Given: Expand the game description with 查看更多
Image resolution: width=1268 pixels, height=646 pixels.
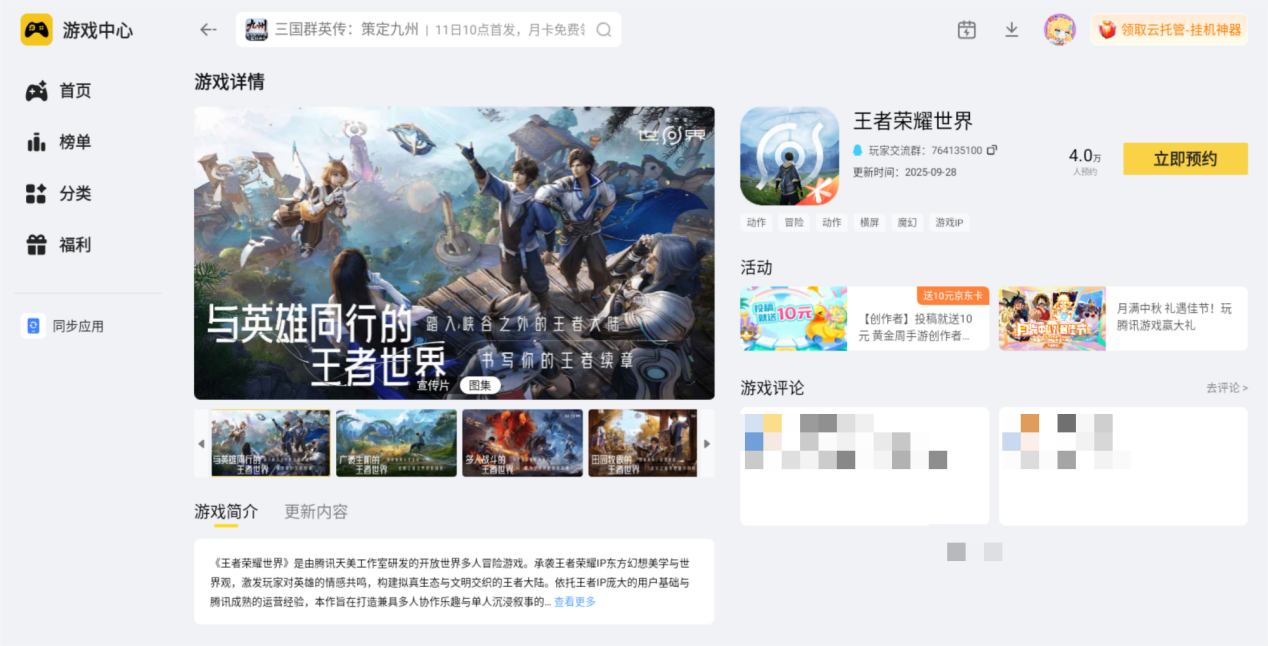Looking at the screenshot, I should [574, 601].
